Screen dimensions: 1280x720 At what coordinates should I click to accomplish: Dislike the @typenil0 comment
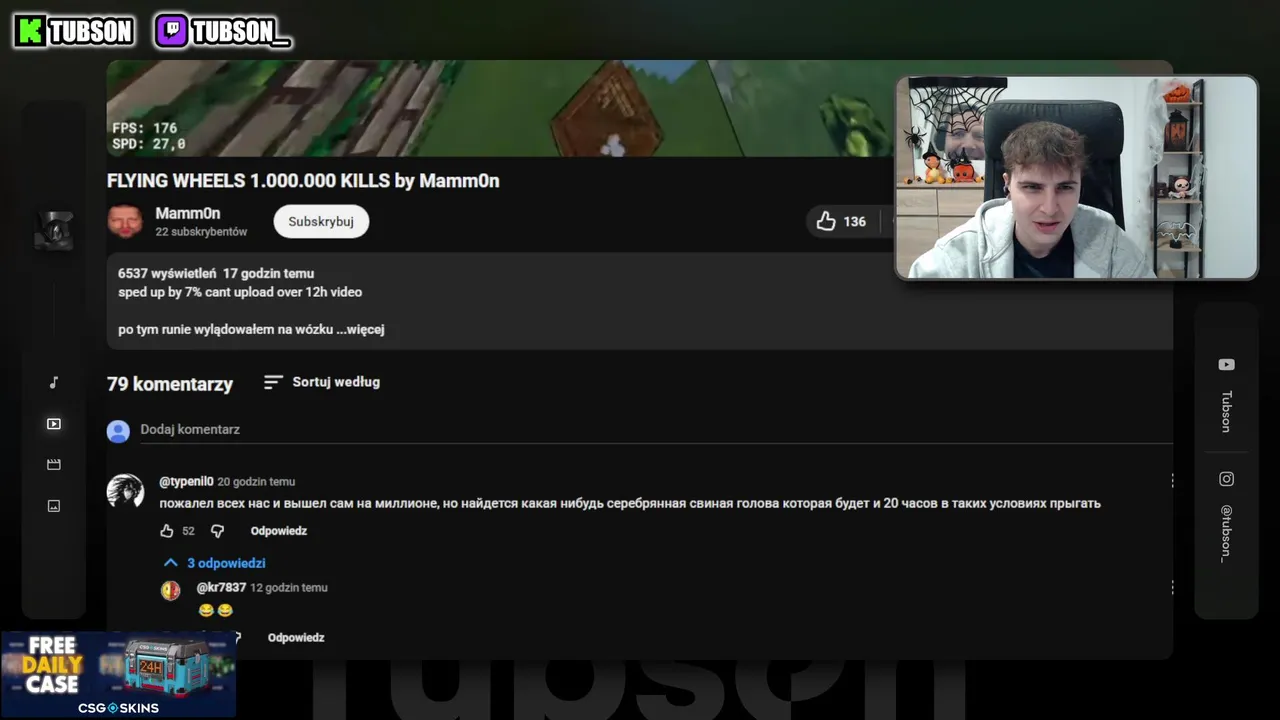(x=217, y=531)
